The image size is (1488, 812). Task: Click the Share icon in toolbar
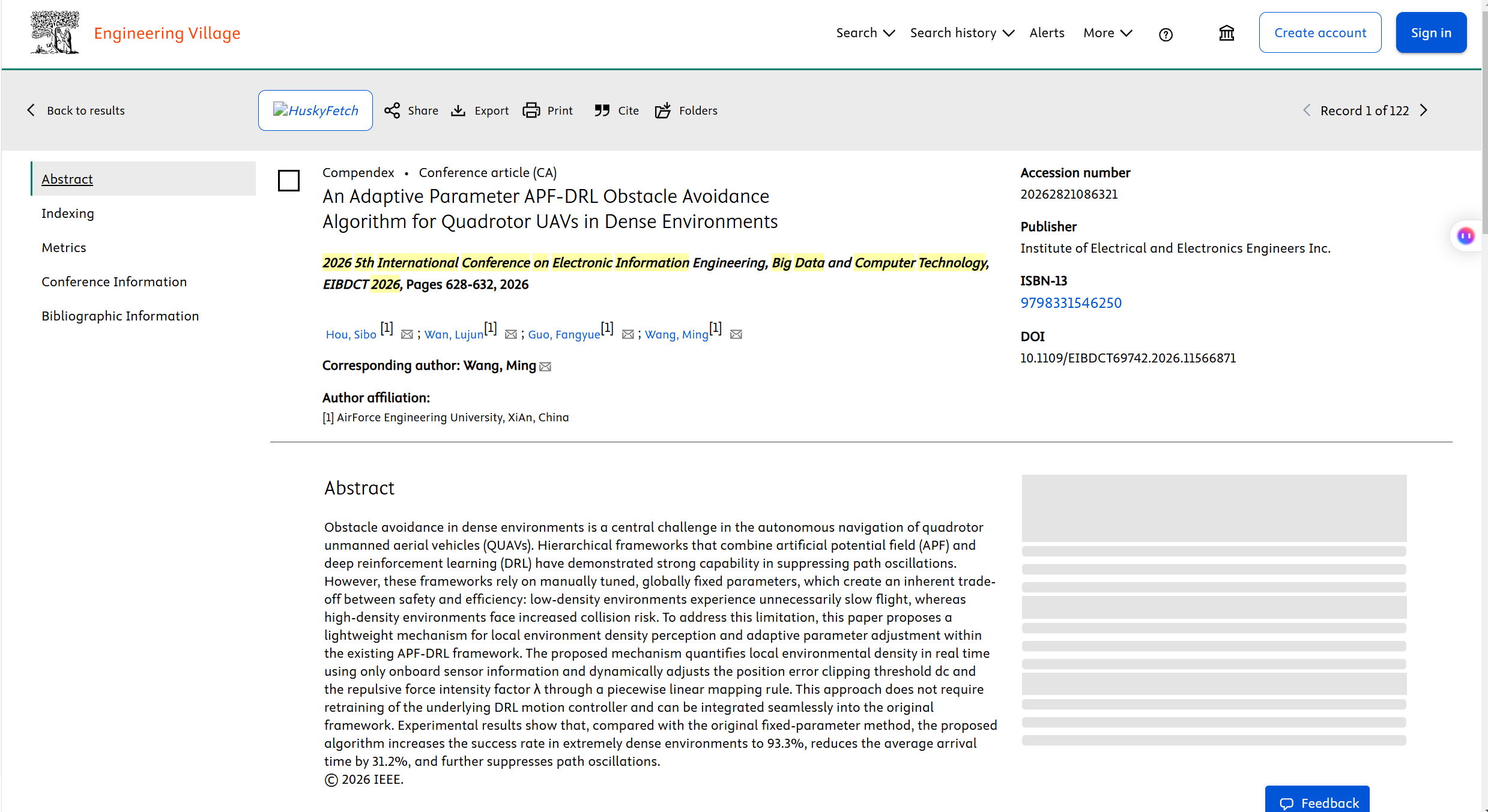392,110
